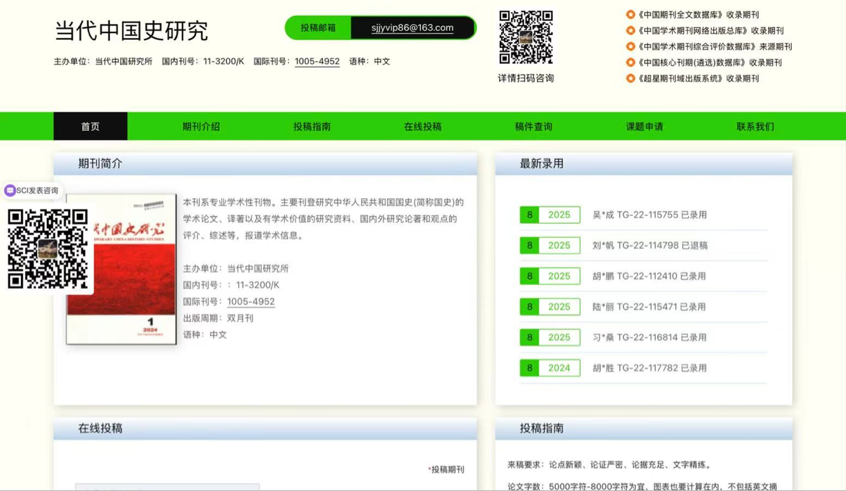The height and width of the screenshot is (491, 846).
Task: Open the 稿件查询 navigation item
Action: pos(533,127)
